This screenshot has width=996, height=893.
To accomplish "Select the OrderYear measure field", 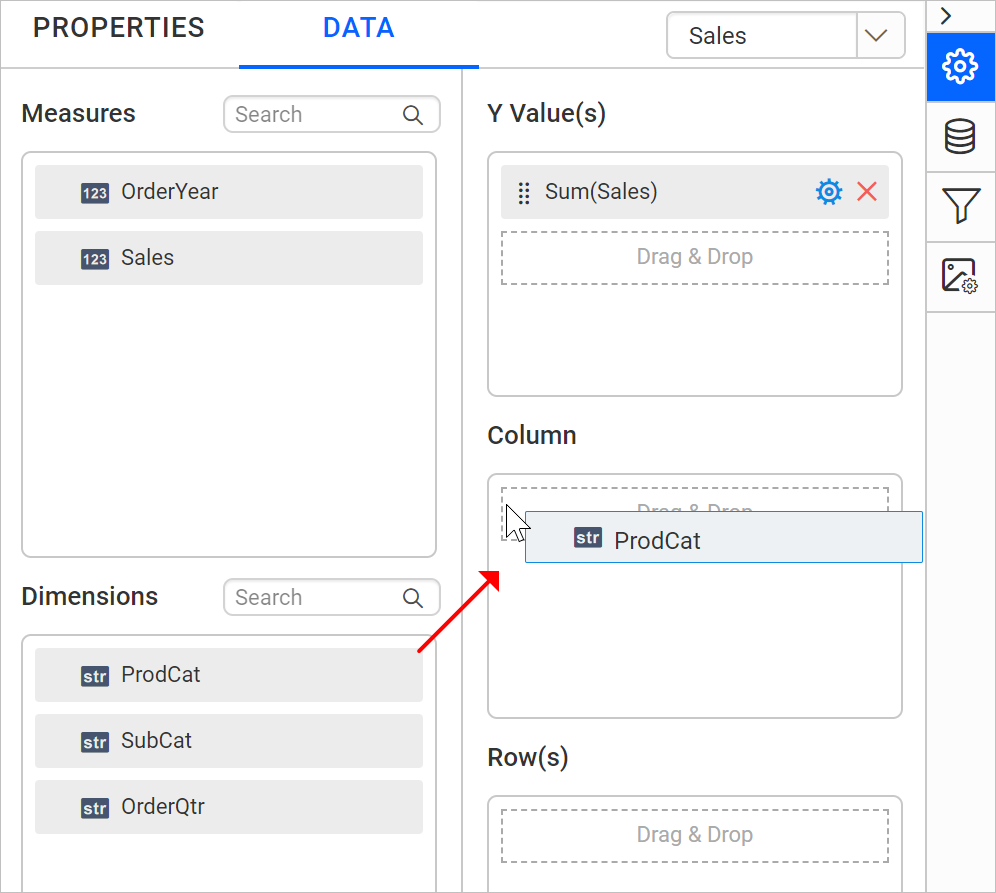I will (x=229, y=192).
